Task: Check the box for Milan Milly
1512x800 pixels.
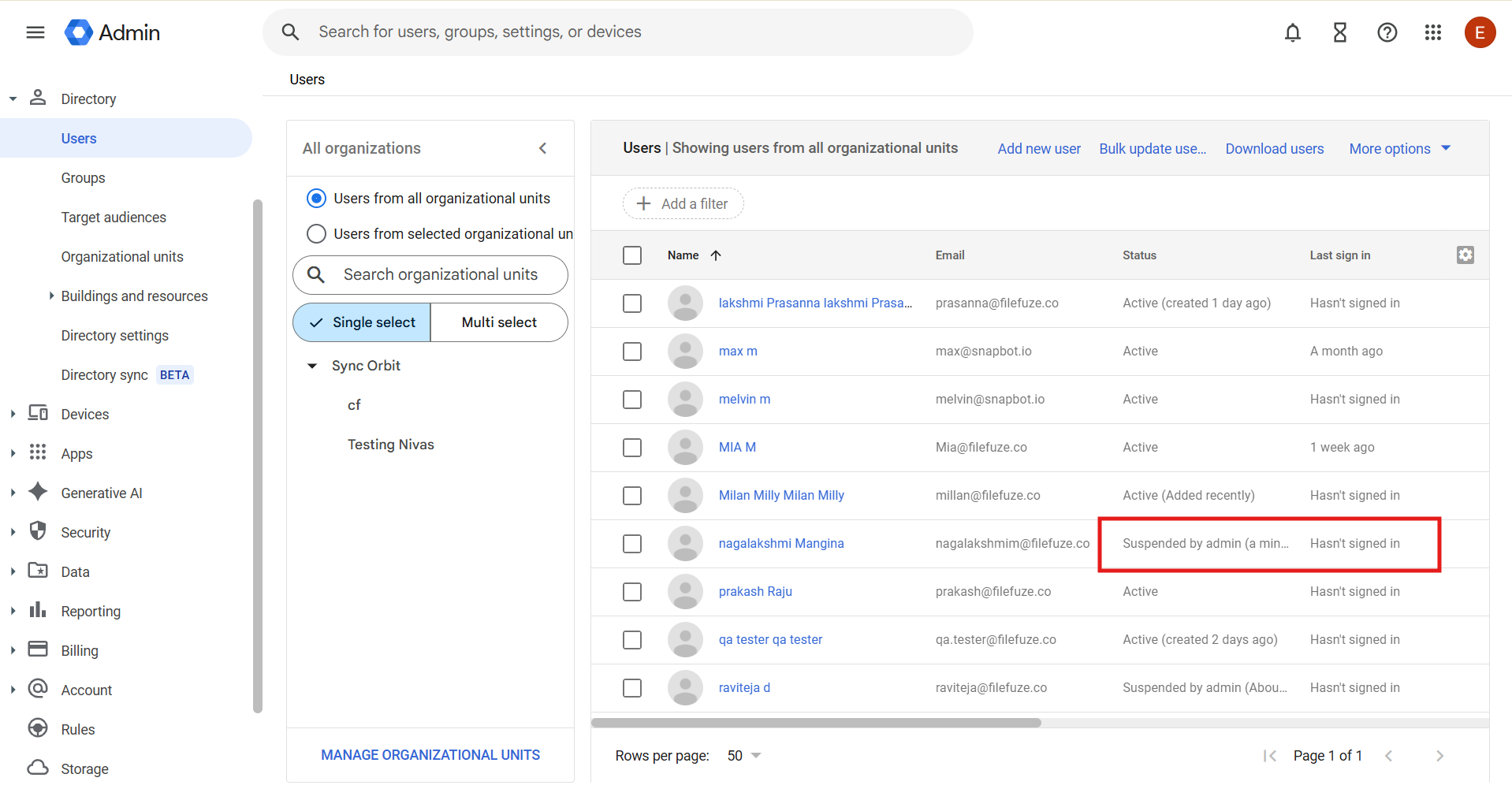Action: pyautogui.click(x=632, y=496)
